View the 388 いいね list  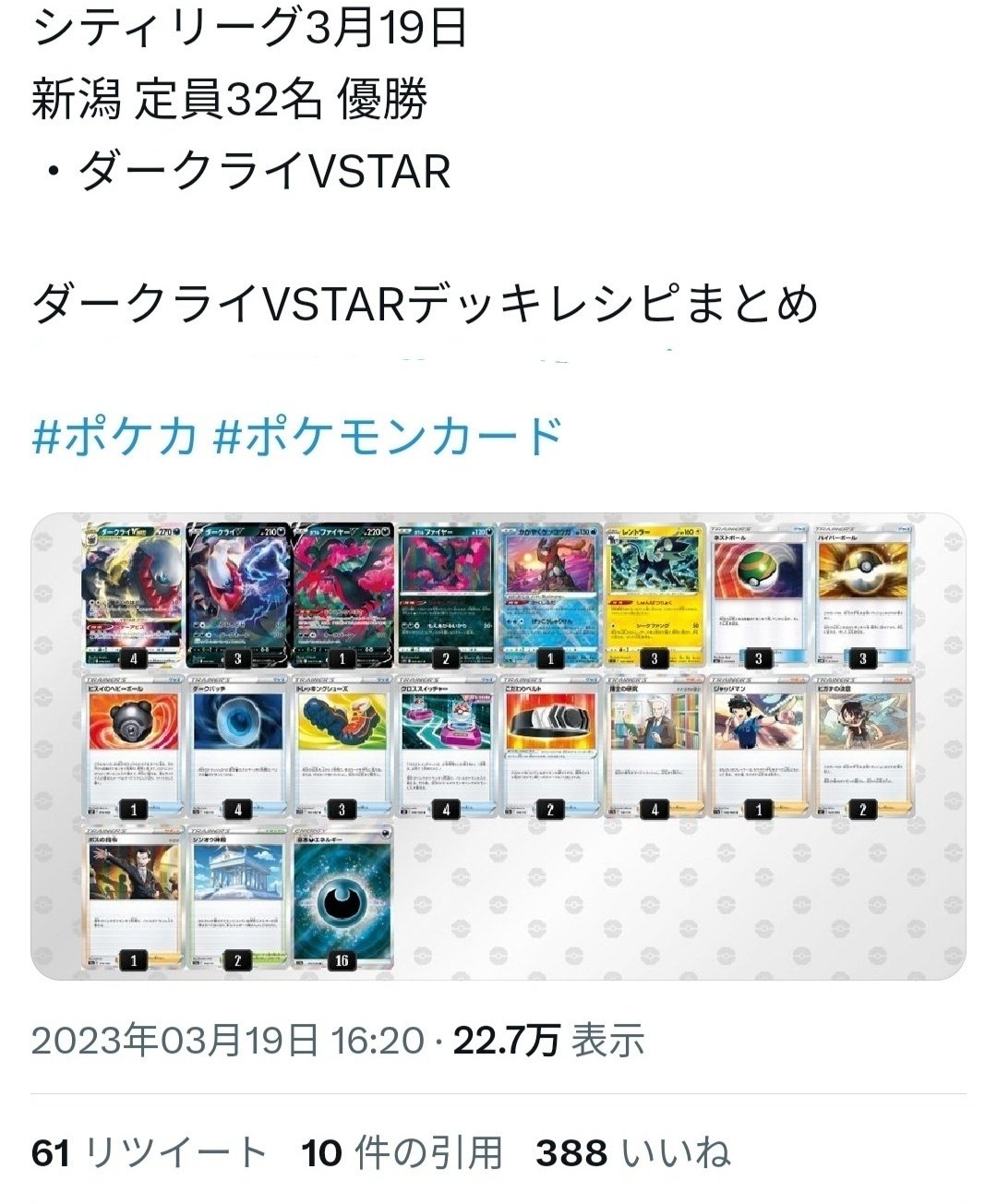pyautogui.click(x=633, y=1153)
